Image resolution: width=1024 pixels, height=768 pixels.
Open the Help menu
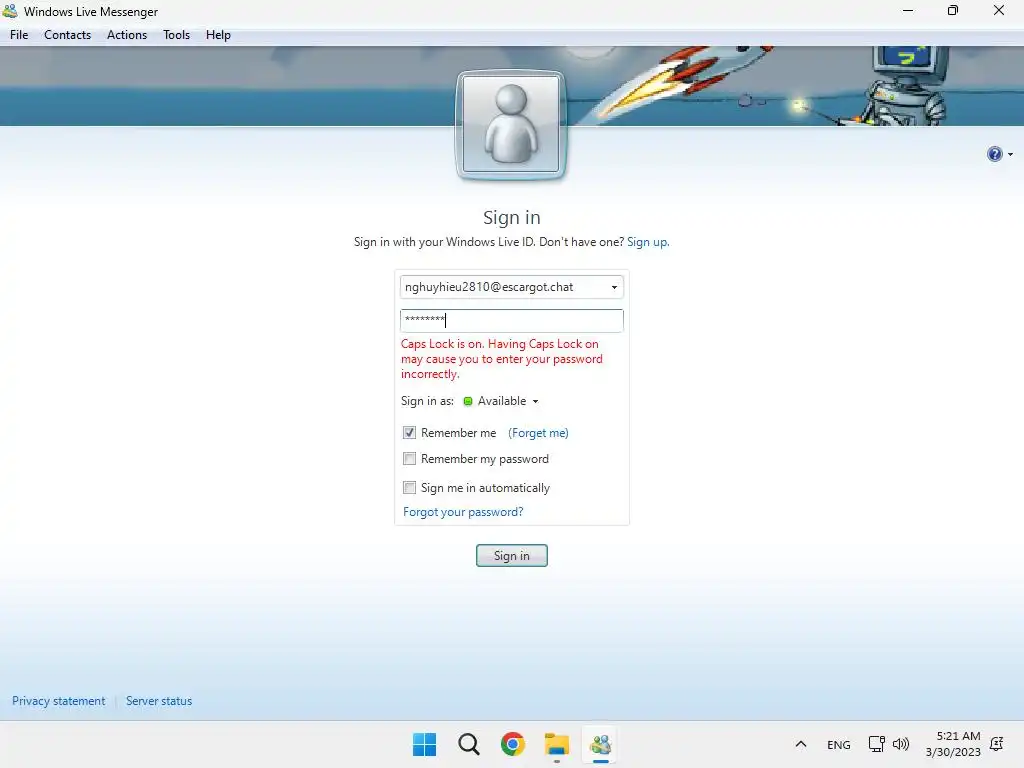[218, 35]
